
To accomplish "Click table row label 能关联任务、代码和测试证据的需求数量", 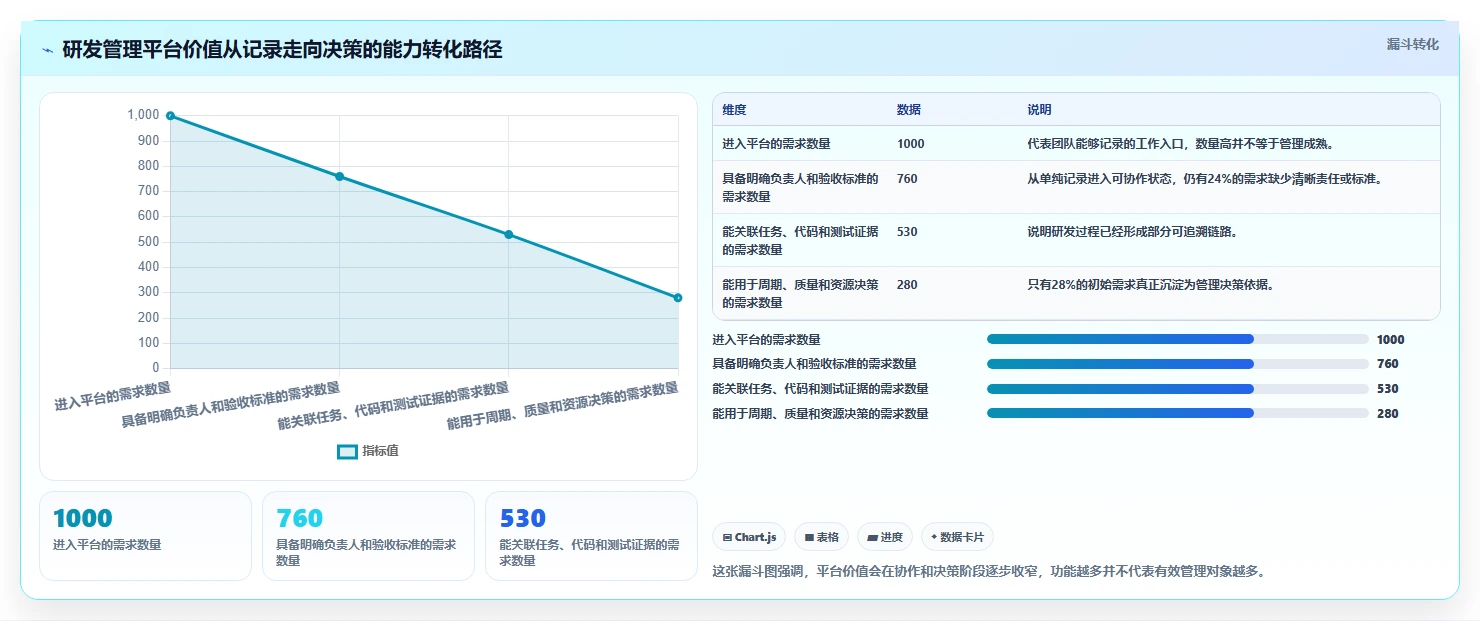I will click(x=800, y=241).
